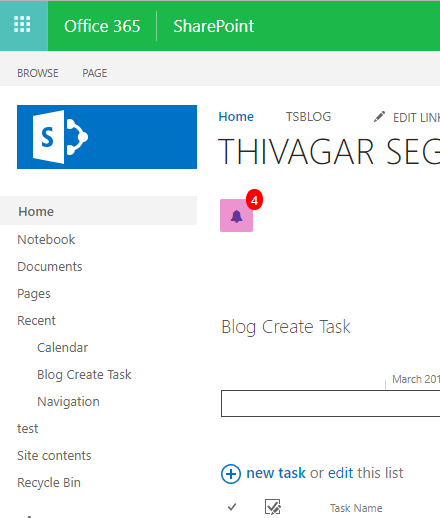Click the empty timeline bar
Screen dimensions: 440x518
coord(330,403)
